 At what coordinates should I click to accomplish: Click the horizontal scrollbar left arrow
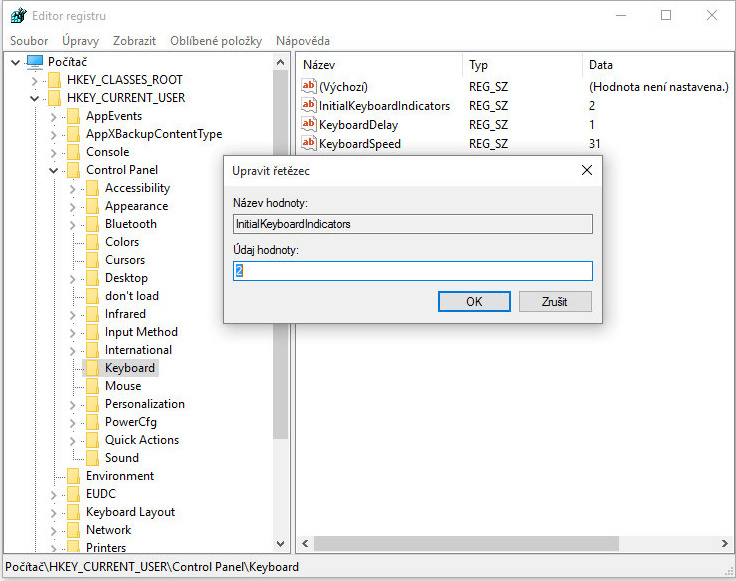click(x=305, y=543)
